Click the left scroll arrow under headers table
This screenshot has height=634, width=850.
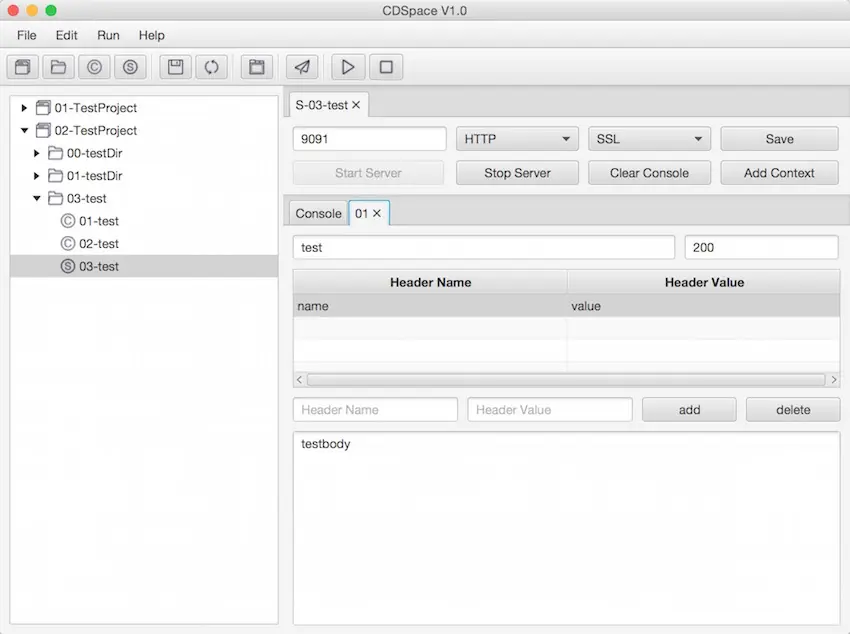pos(299,380)
